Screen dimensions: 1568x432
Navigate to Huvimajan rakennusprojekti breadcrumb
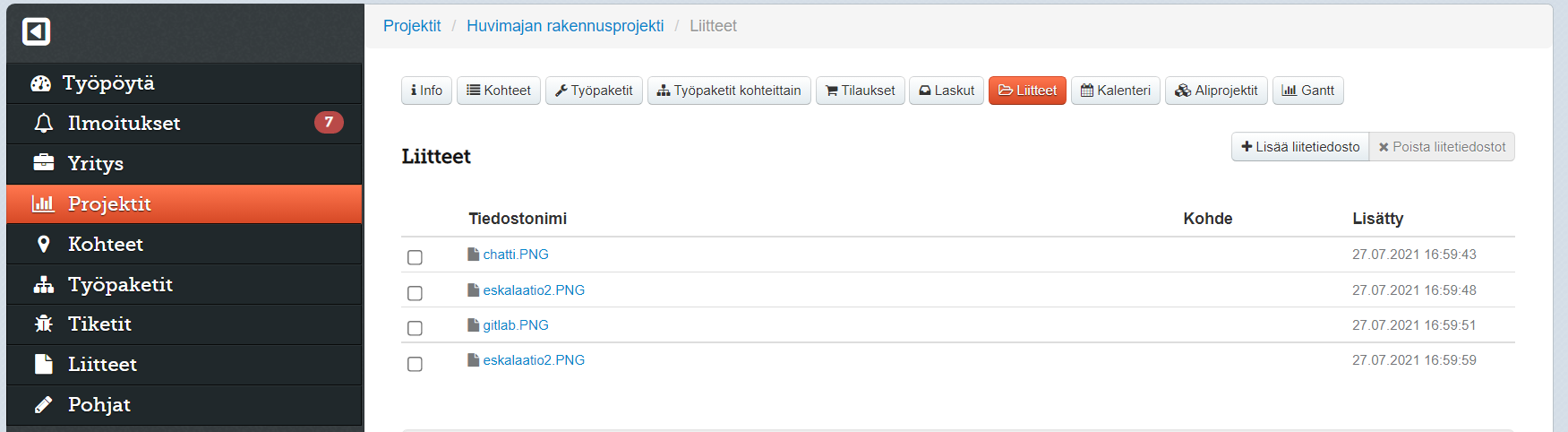(565, 26)
